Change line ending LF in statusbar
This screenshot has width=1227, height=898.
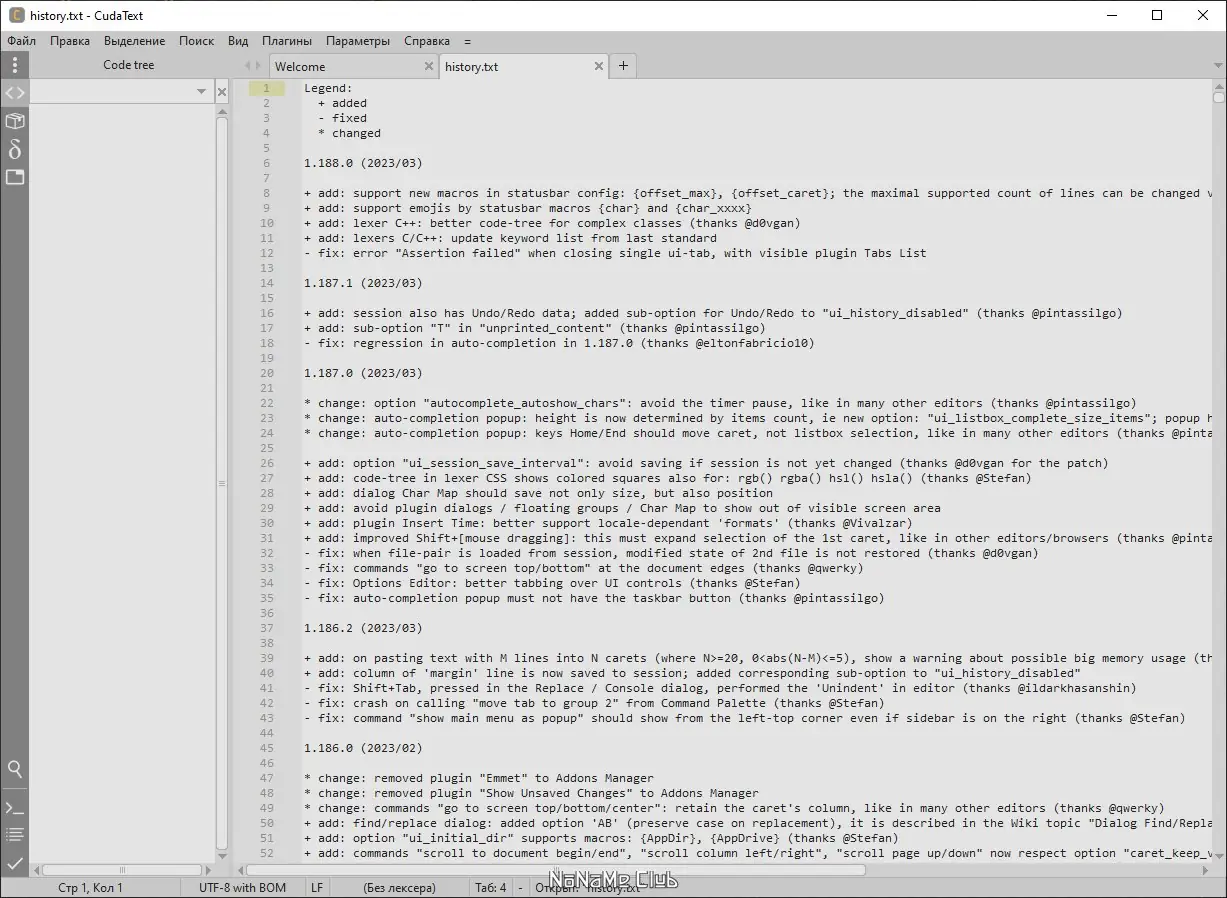[x=317, y=888]
